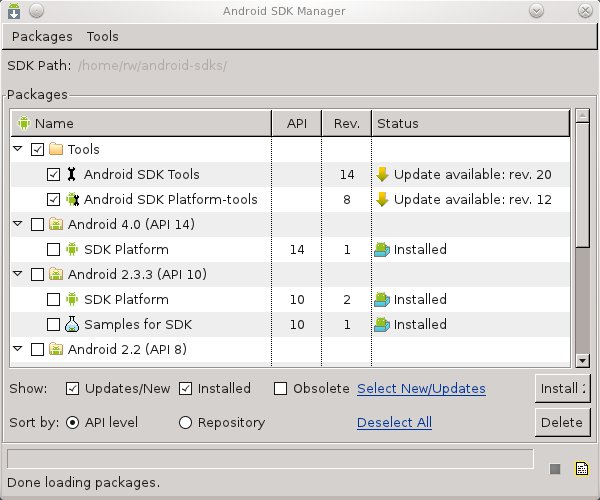Screen dimensions: 600x500
Task: Click the Tools folder icon
Action: click(56, 149)
